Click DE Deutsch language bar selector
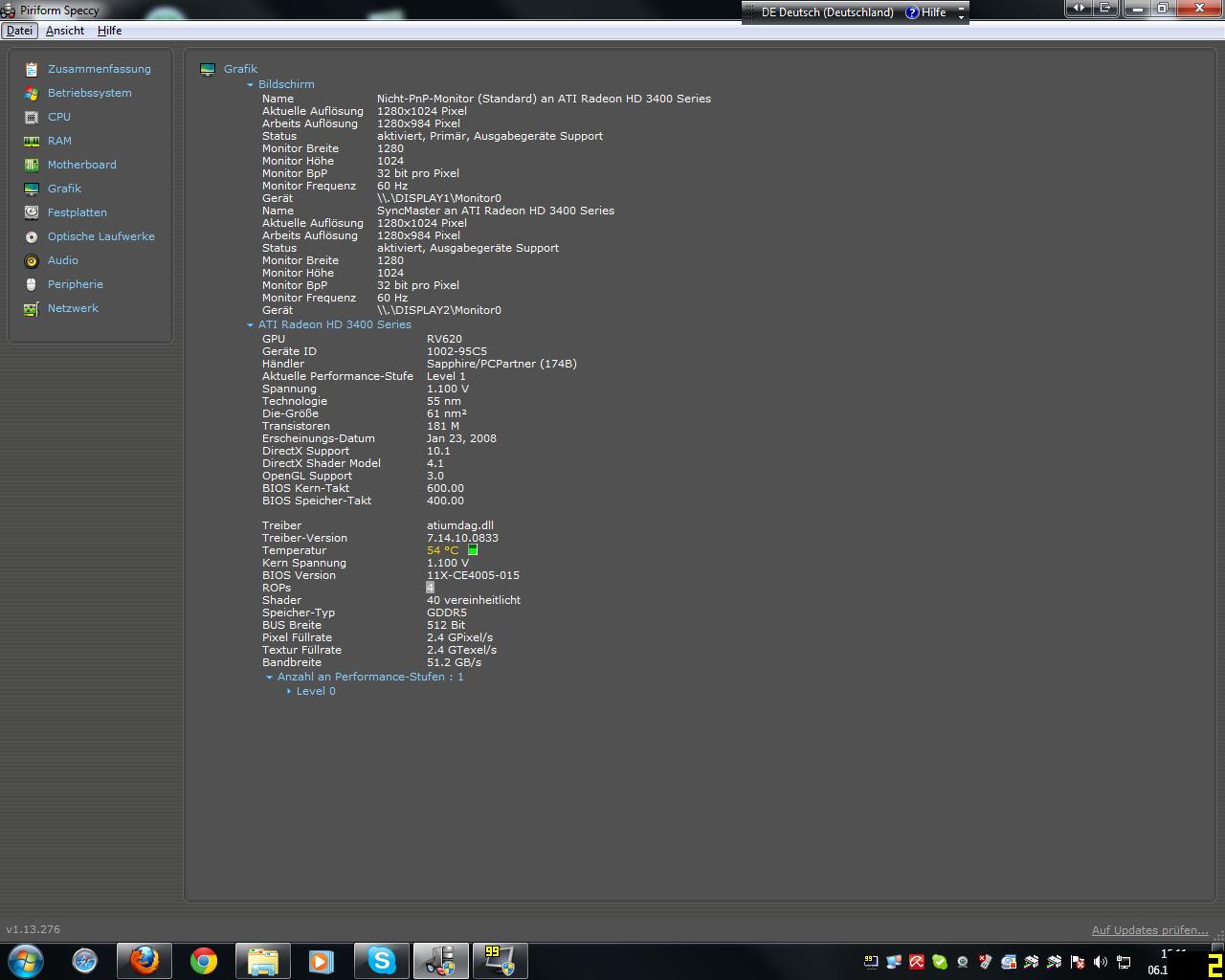1225x980 pixels. 827,12
